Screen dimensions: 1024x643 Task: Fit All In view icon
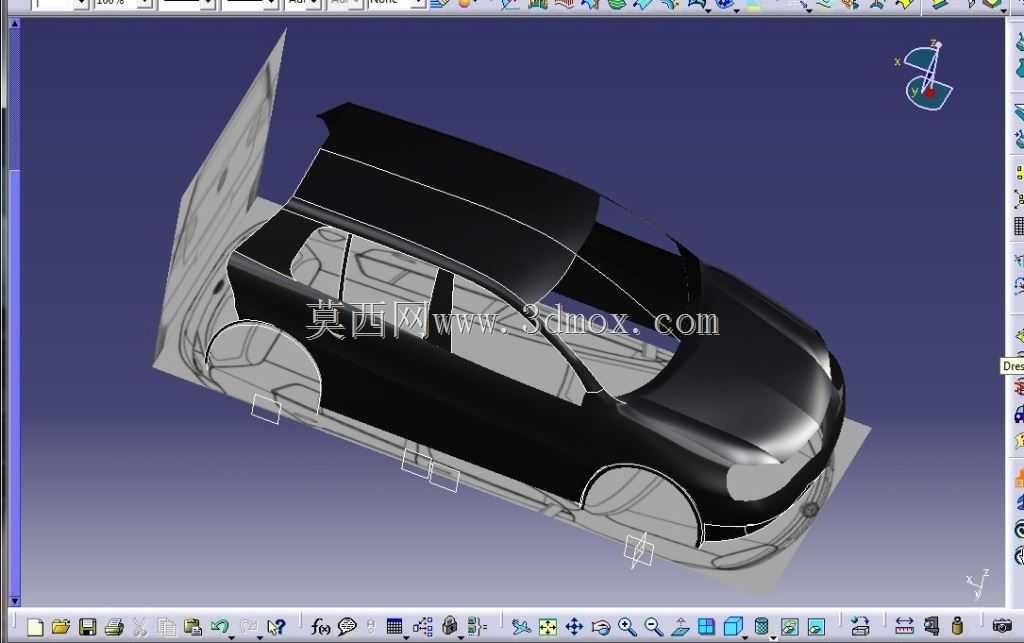coord(547,627)
